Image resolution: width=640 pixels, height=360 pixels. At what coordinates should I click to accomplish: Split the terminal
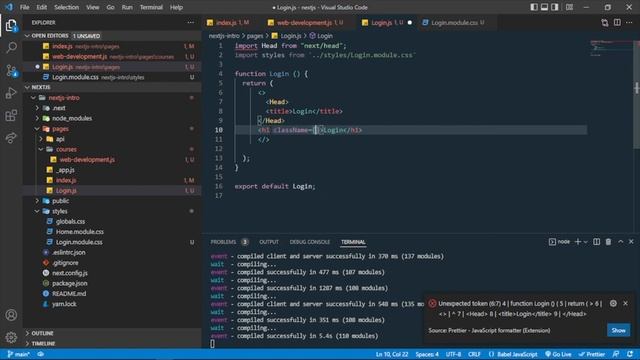[596, 242]
